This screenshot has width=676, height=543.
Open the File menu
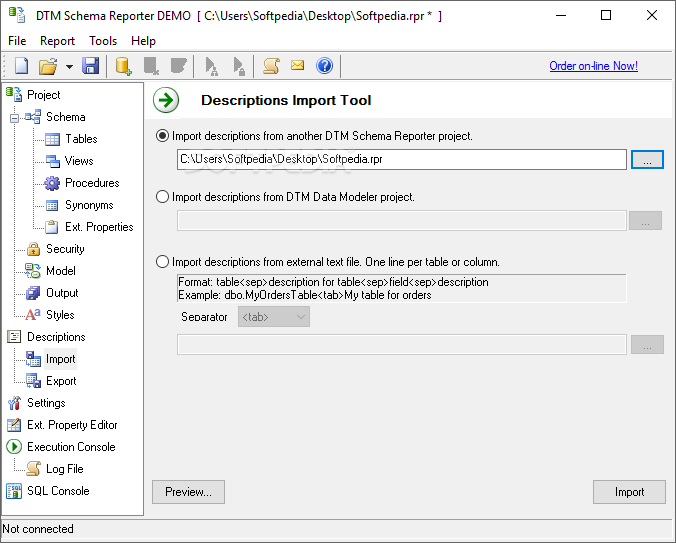tap(17, 41)
